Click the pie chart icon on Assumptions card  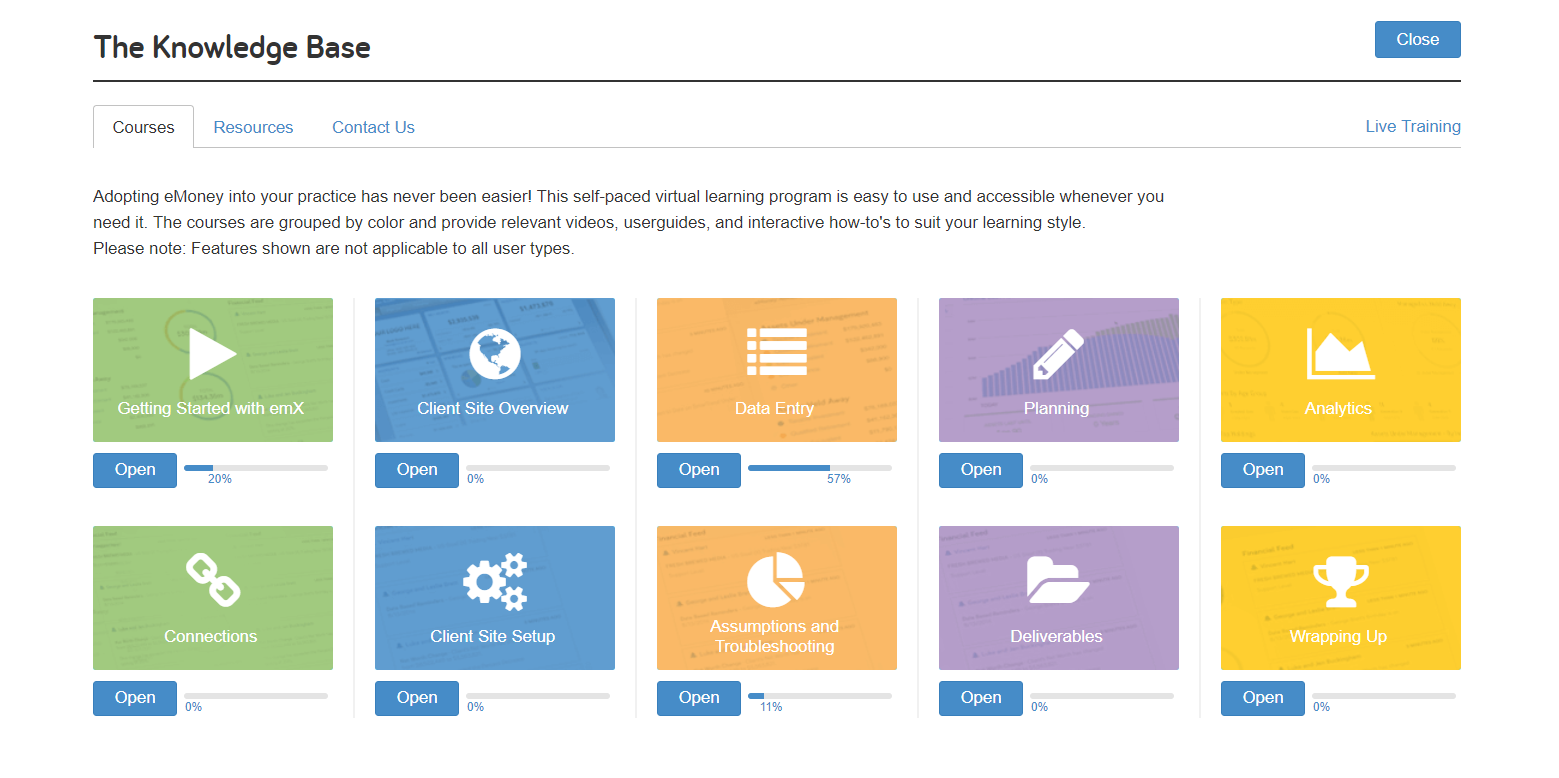click(776, 579)
